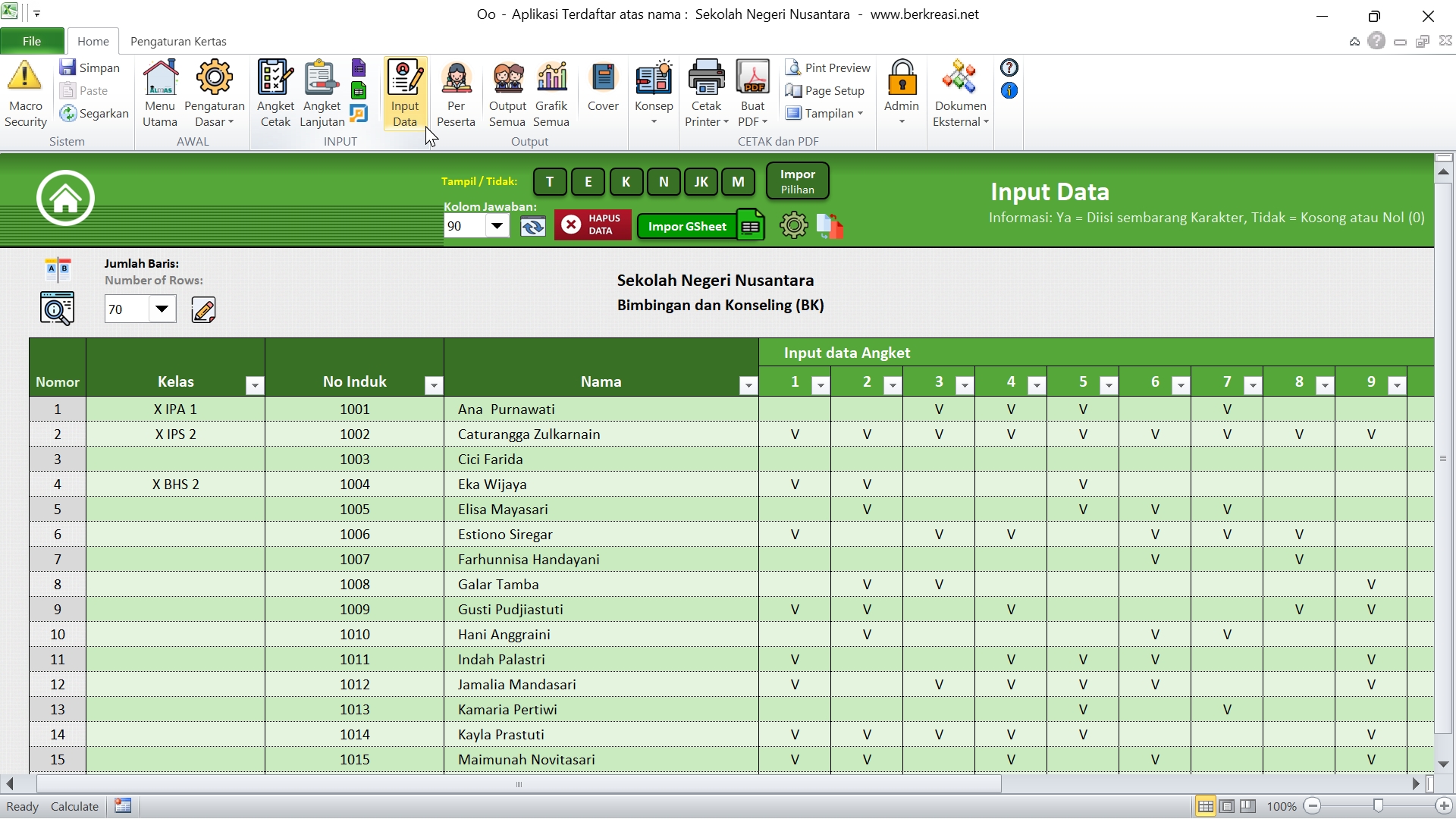Toggle the T column visibility button
Image resolution: width=1456 pixels, height=819 pixels.
point(550,182)
